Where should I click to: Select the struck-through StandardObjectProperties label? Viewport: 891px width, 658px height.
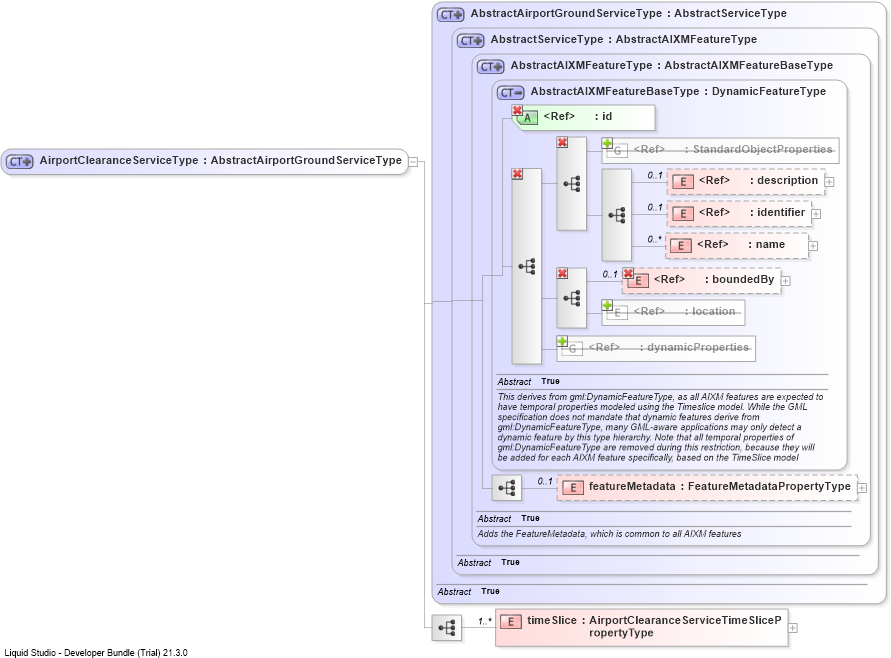click(733, 149)
